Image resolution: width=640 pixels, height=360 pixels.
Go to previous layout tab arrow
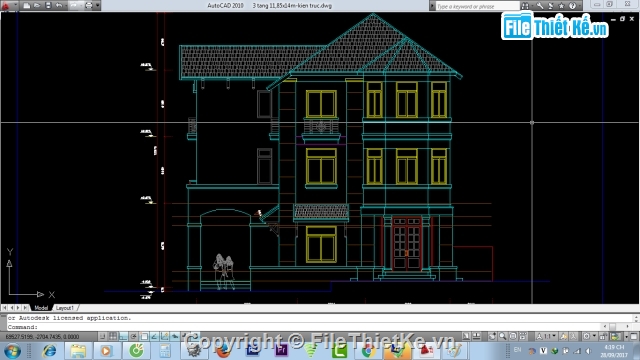point(11,308)
